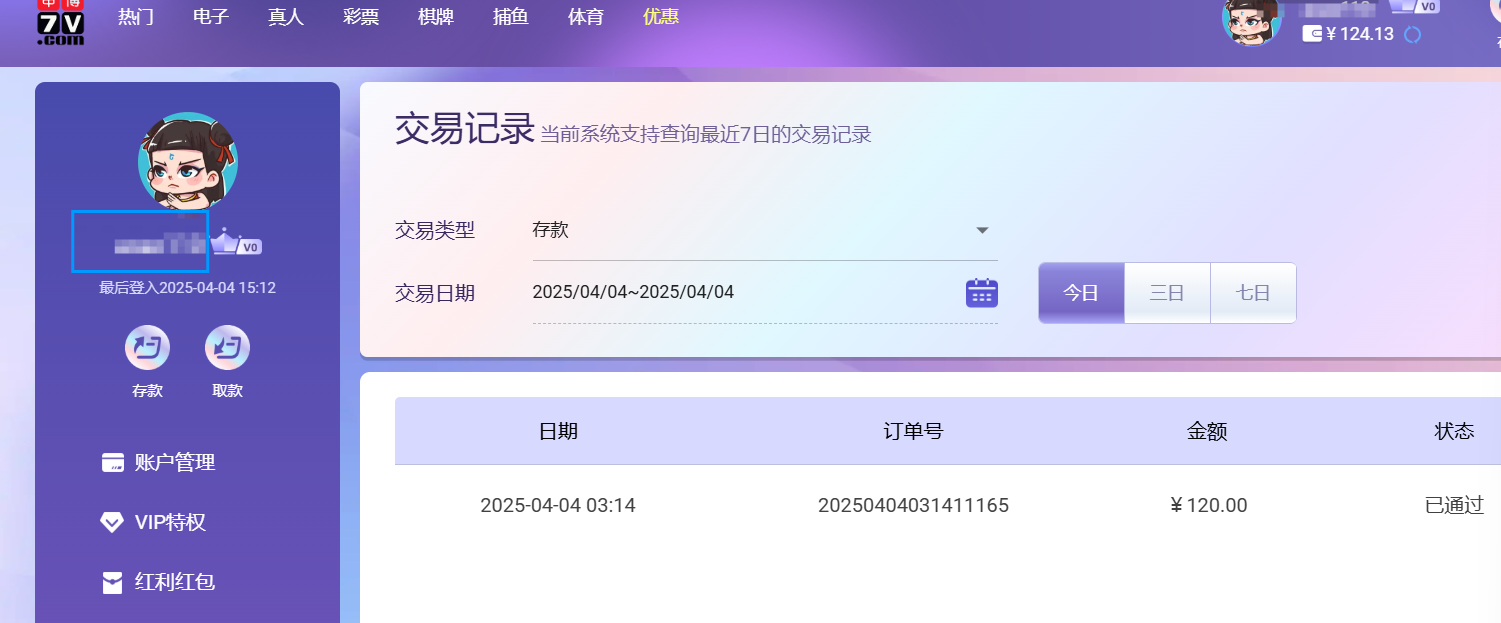Refresh the wallet balance spinner icon

[1412, 35]
